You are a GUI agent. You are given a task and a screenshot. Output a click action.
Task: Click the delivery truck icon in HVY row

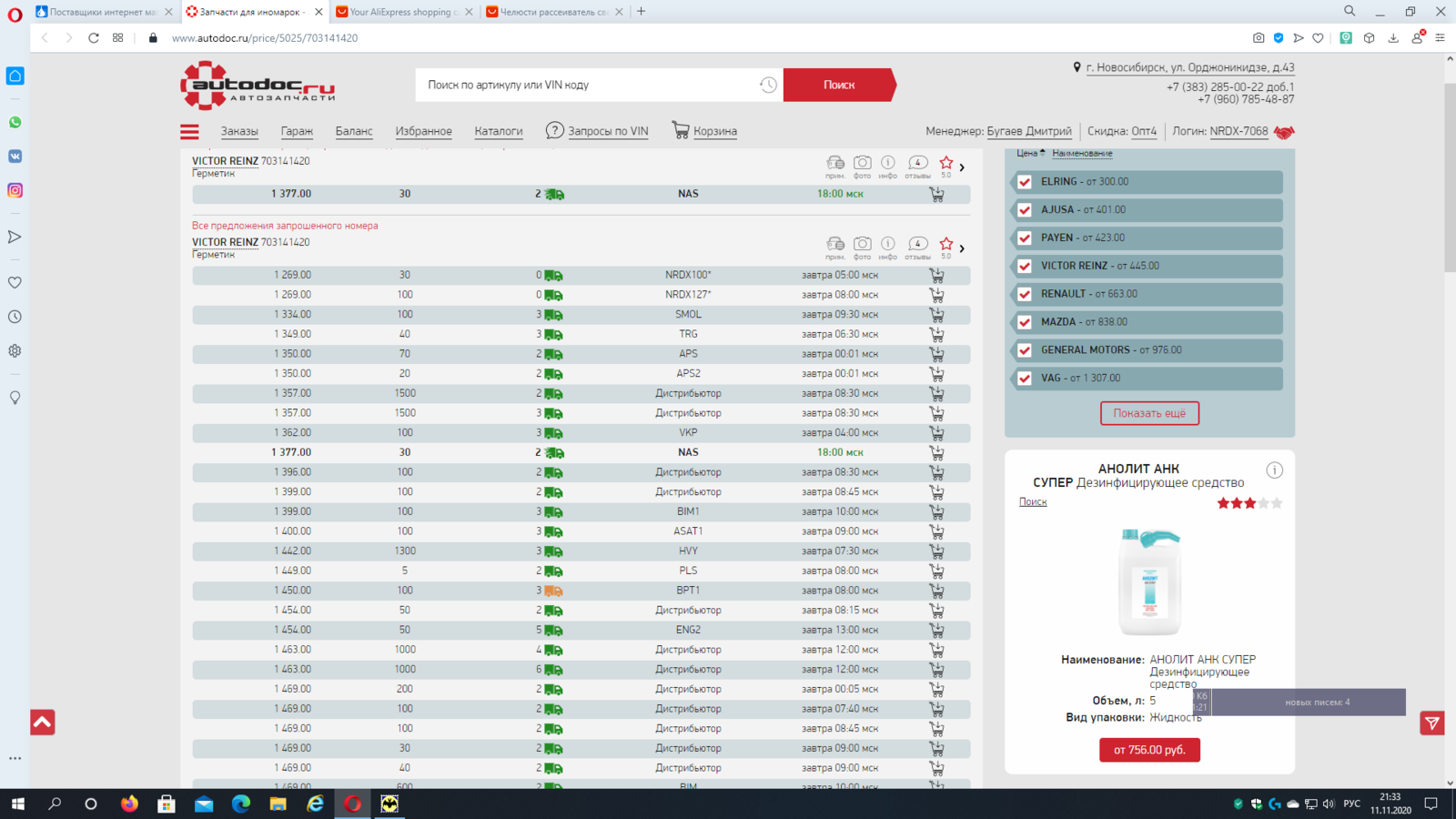[x=553, y=551]
